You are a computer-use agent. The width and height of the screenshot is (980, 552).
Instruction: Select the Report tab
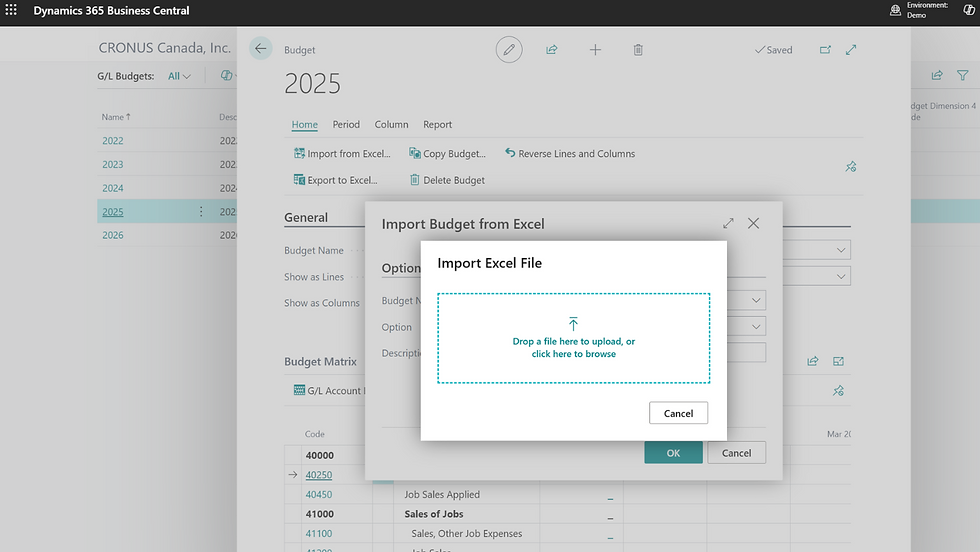tap(438, 124)
